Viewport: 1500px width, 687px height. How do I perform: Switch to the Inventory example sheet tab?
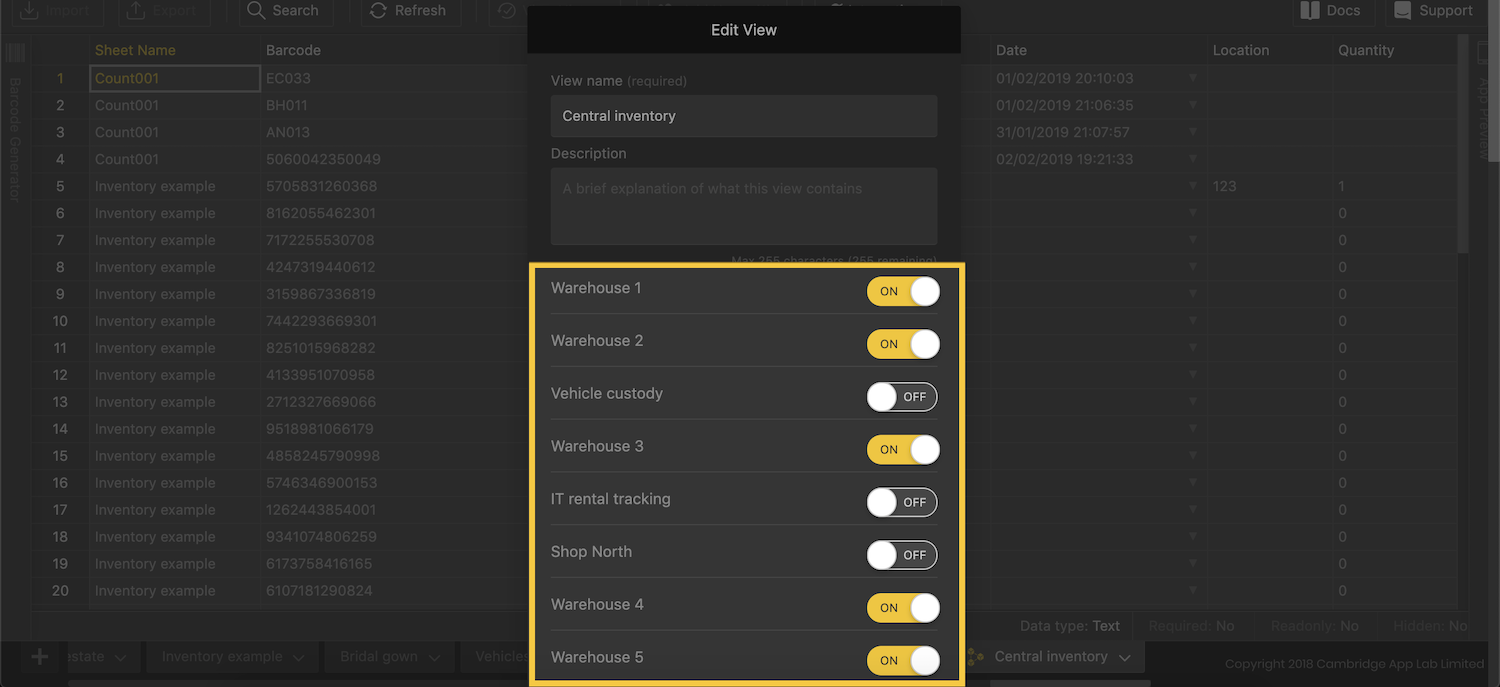click(x=222, y=657)
